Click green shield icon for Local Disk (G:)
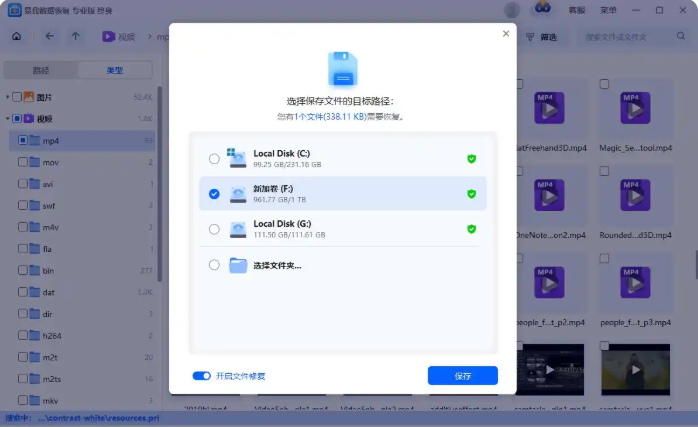The image size is (698, 427). pos(471,229)
